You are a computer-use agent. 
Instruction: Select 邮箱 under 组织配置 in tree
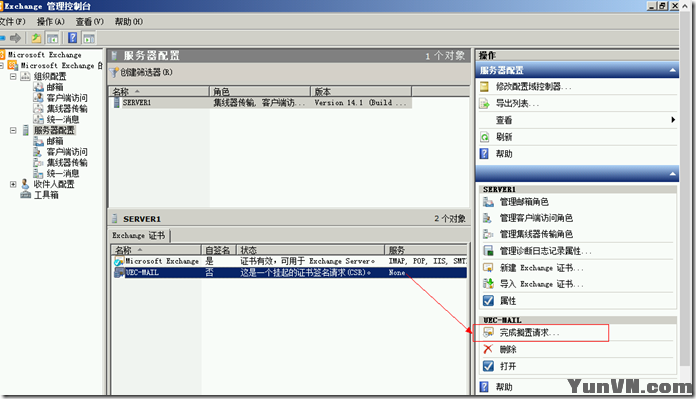tap(55, 87)
